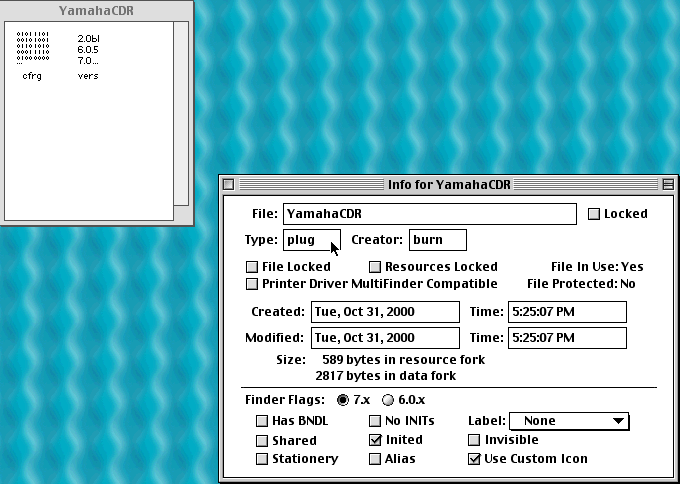The image size is (680, 484).
Task: Click the 'File In Use: Yes' text
Action: coord(597,267)
